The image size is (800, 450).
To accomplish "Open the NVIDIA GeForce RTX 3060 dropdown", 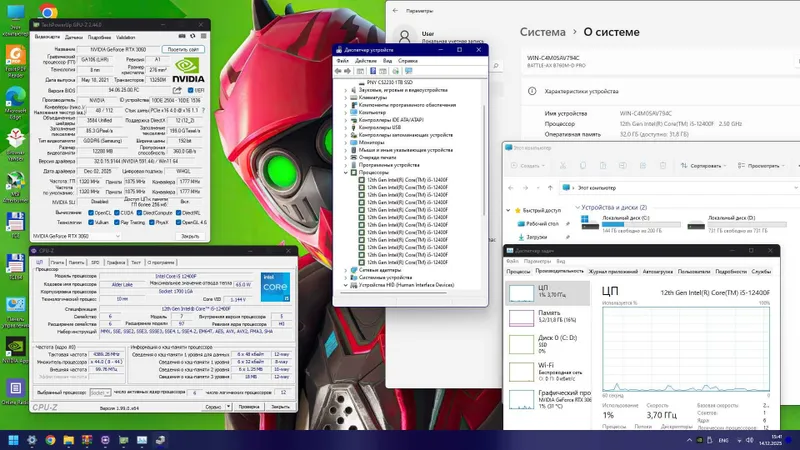I will click(76, 236).
